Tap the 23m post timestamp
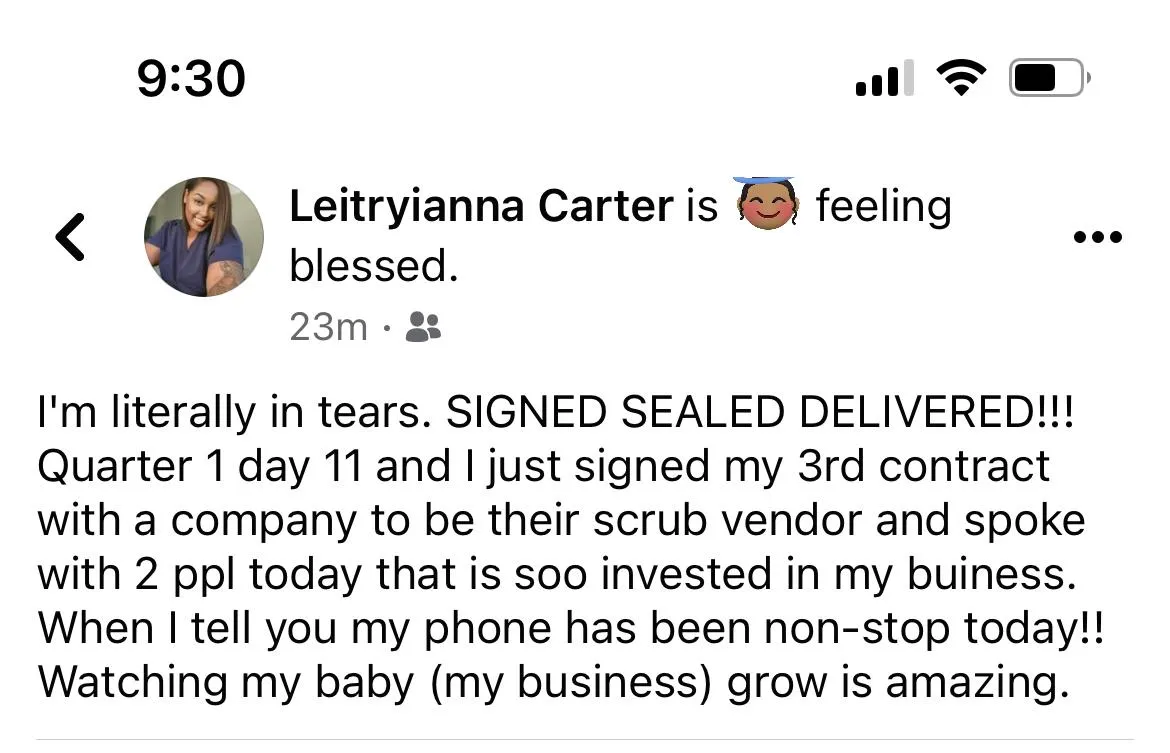The height and width of the screenshot is (753, 1170). [x=328, y=327]
